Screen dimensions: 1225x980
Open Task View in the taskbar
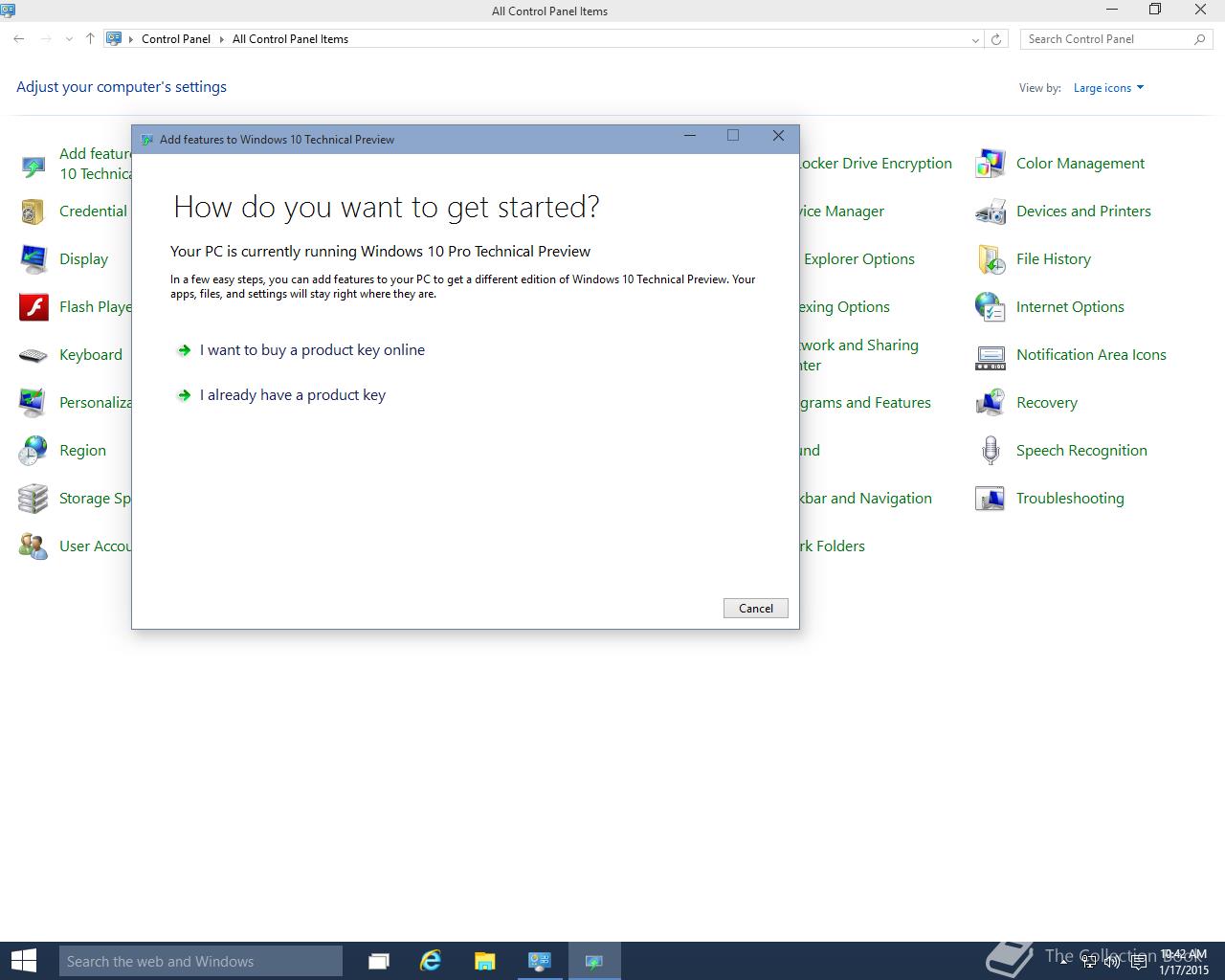379,961
